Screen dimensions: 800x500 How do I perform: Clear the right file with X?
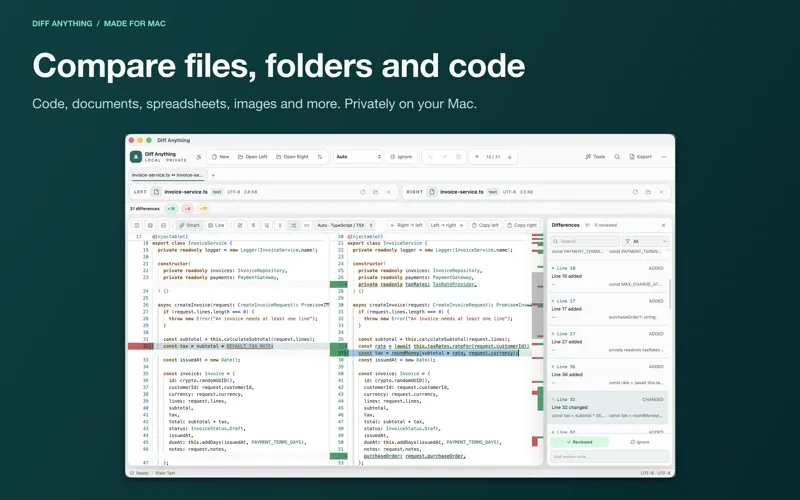[x=661, y=192]
